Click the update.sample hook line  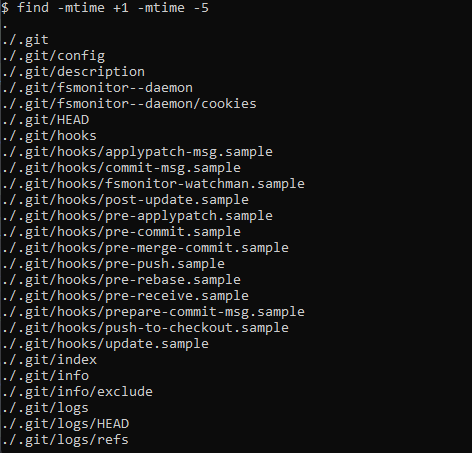click(x=105, y=344)
